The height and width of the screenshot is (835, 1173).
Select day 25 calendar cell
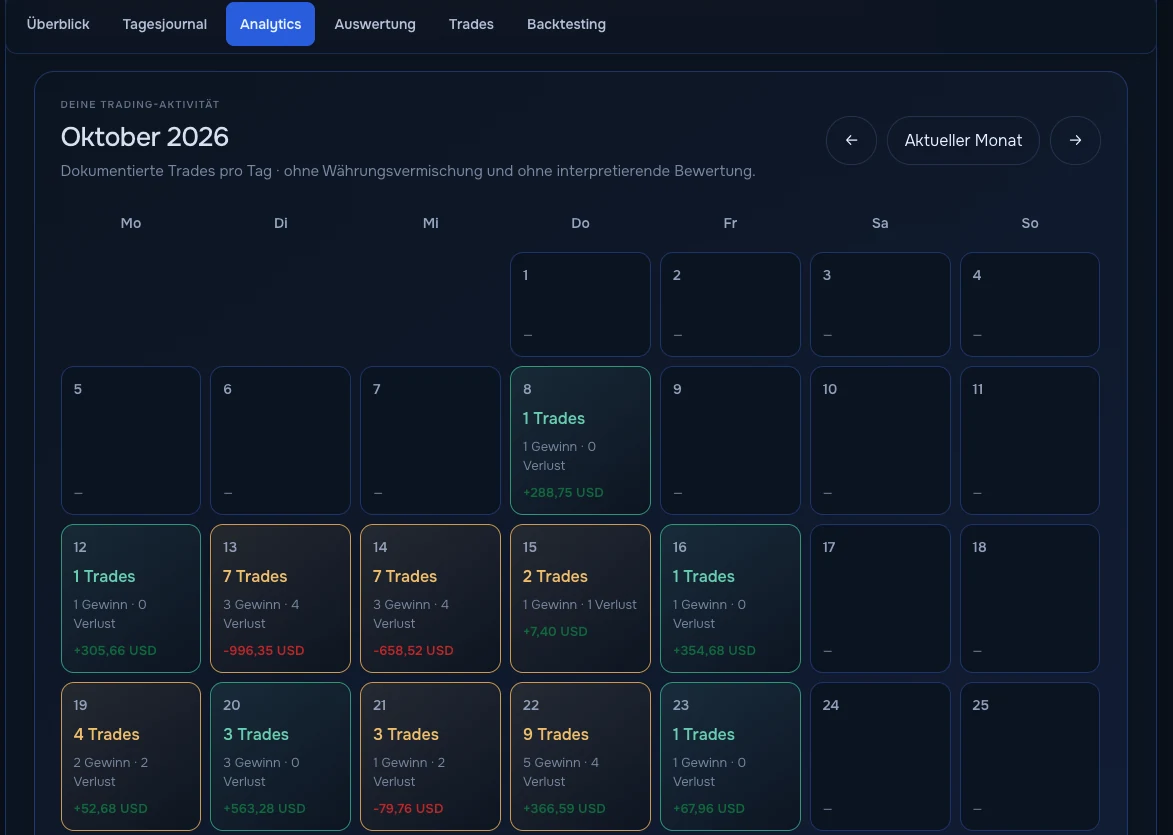click(1030, 756)
